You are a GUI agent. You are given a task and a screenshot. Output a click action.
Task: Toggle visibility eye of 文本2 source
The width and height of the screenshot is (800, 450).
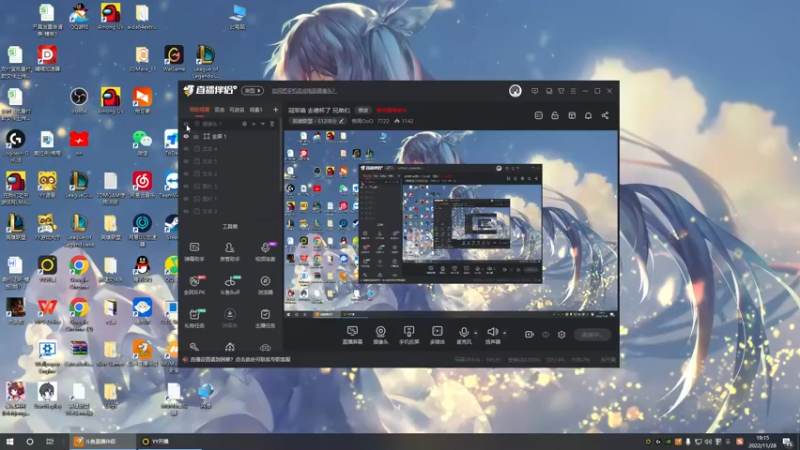(186, 174)
